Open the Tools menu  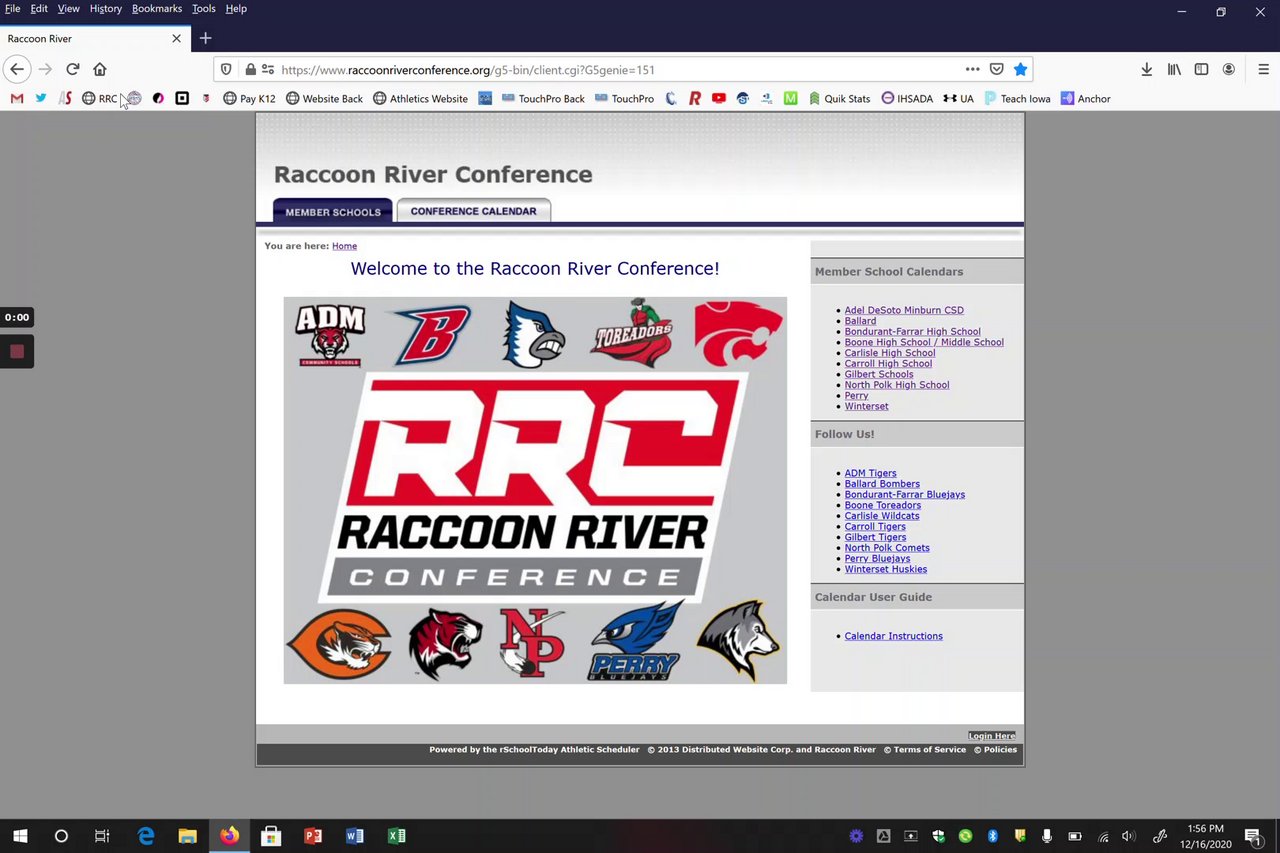tap(203, 8)
